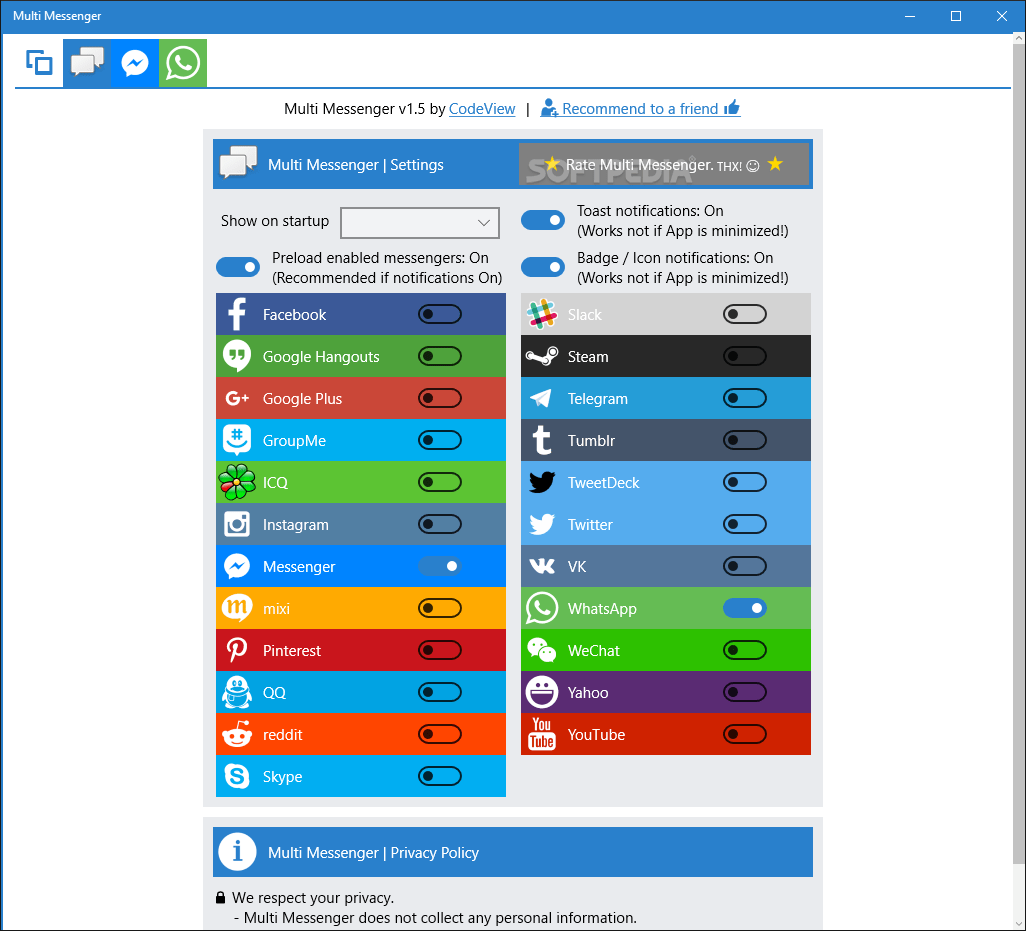Toggle Badge / Icon notifications switch
The height and width of the screenshot is (931, 1026).
542,267
